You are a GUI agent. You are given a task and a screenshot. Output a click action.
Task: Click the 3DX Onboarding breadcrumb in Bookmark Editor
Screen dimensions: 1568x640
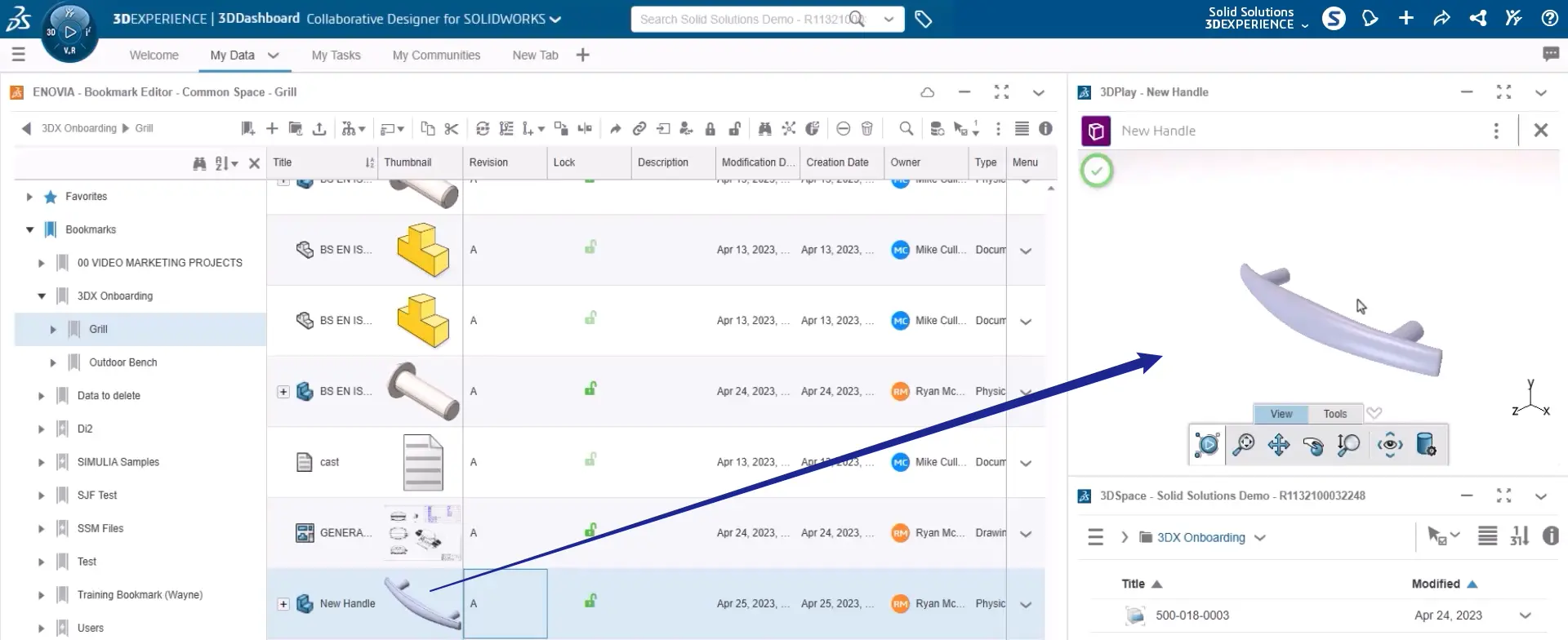[x=79, y=128]
